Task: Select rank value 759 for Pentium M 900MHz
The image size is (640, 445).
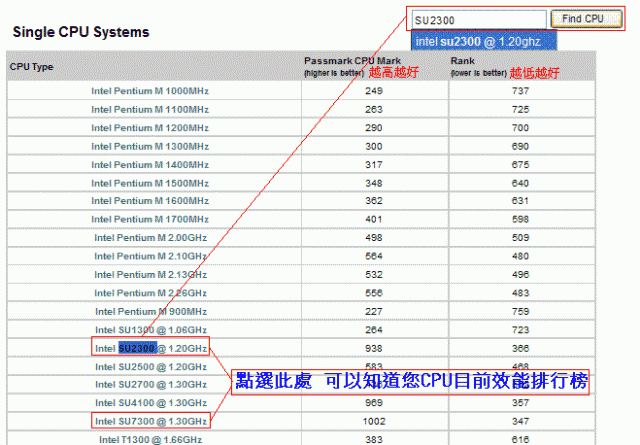Action: [520, 312]
